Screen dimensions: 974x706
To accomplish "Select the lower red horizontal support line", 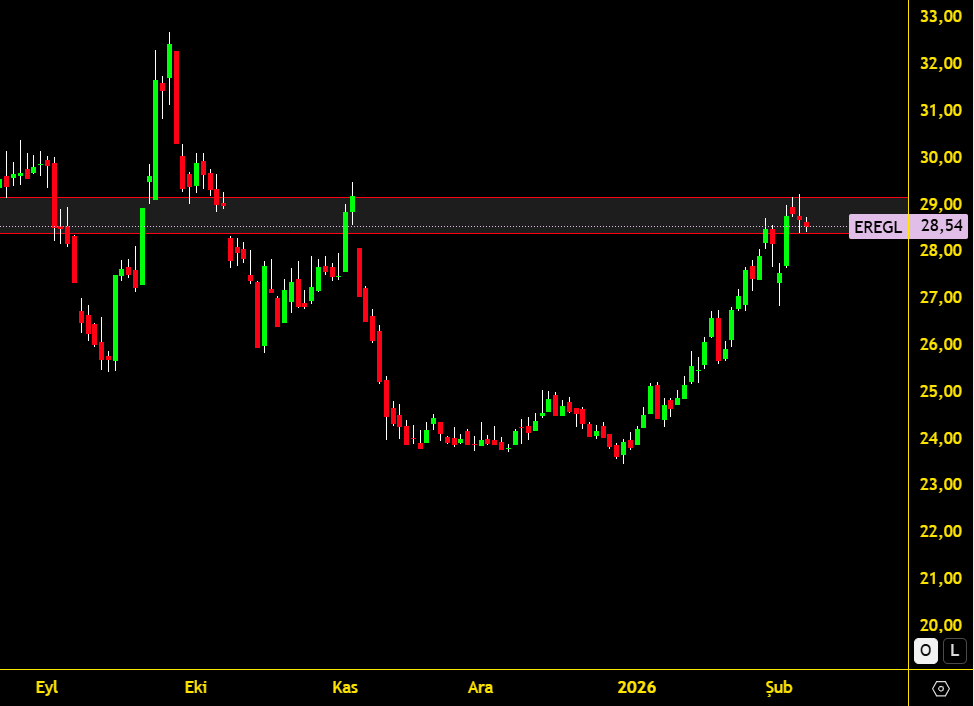I will coord(453,233).
